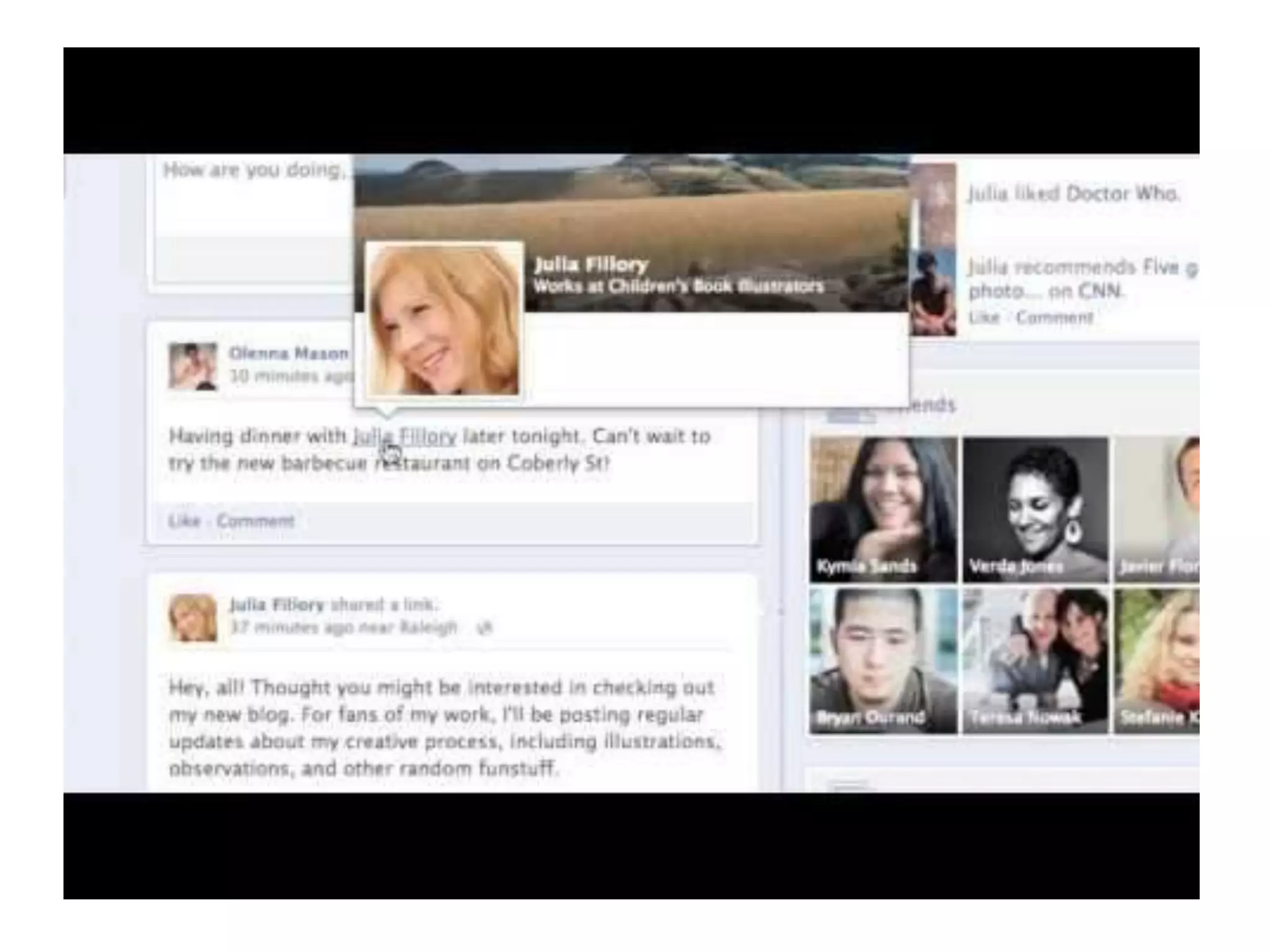The height and width of the screenshot is (952, 1270).
Task: Open friend Stefanie photo tile
Action: [x=1157, y=661]
